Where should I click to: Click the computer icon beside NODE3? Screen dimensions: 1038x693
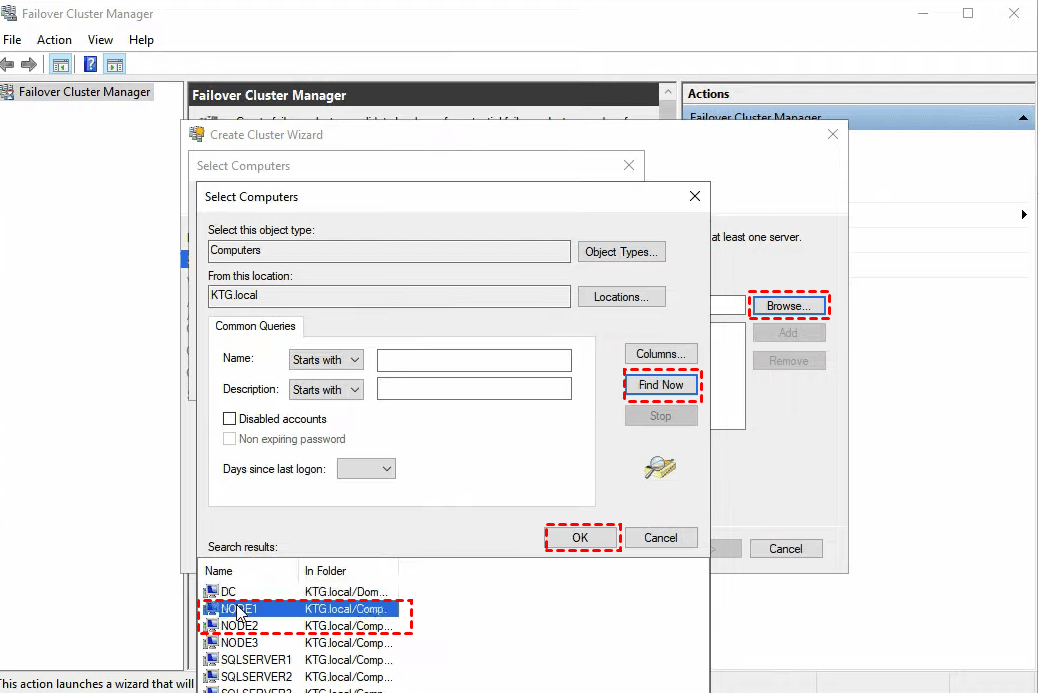(211, 642)
